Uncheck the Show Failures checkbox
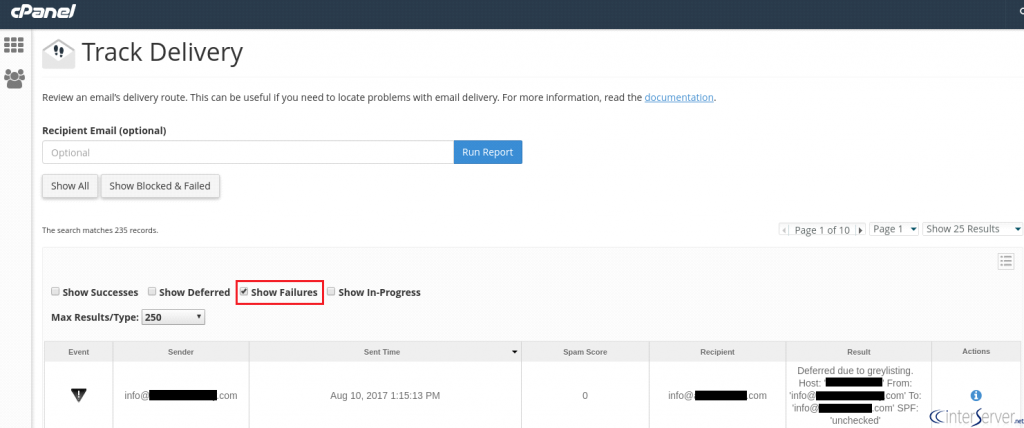Viewport: 1024px width, 428px height. [x=244, y=292]
